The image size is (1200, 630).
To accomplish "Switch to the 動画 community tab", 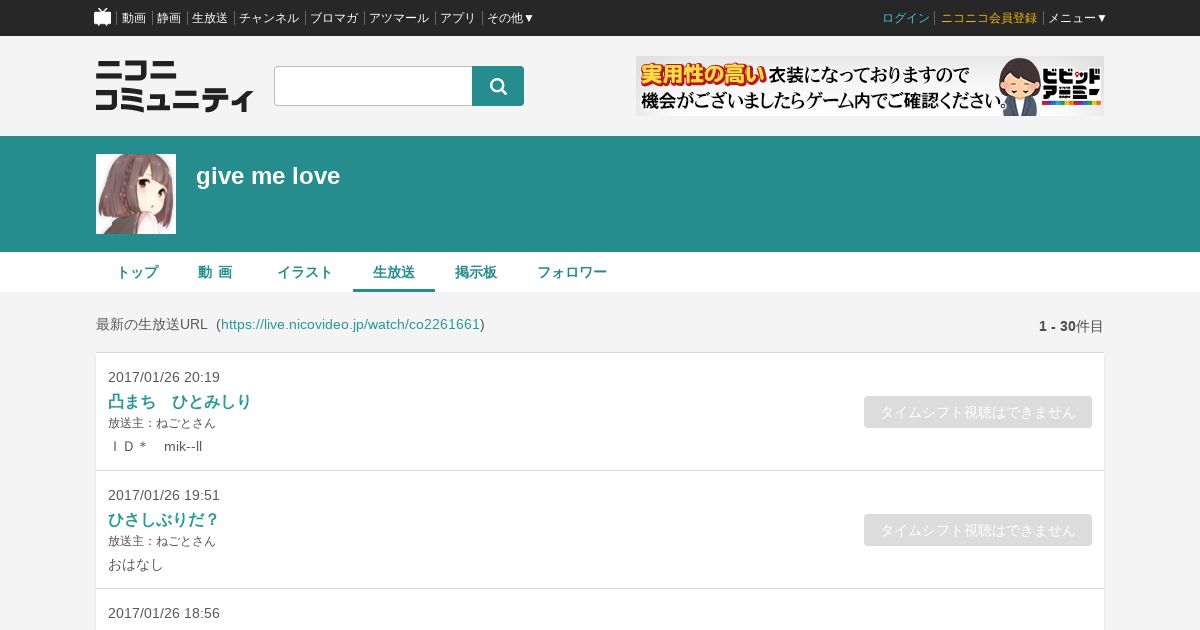I will point(215,272).
